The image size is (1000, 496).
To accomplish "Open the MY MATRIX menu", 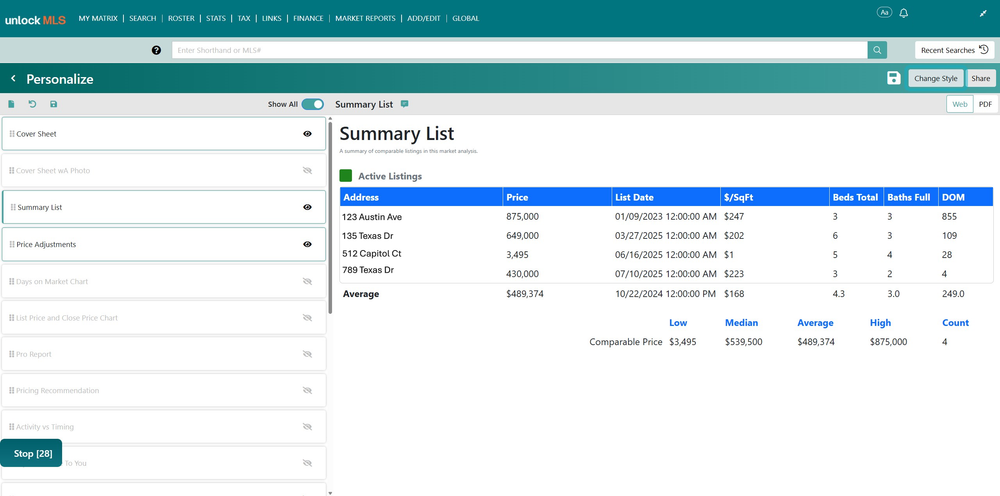I will click(x=98, y=18).
